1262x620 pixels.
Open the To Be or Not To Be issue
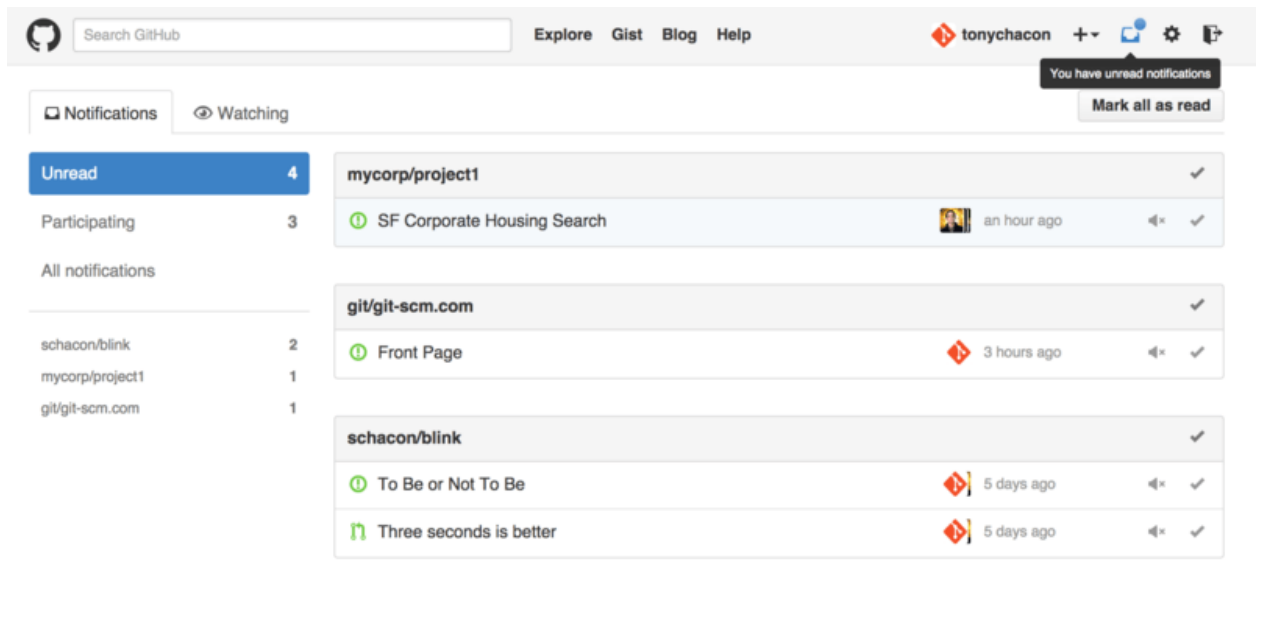pos(451,485)
